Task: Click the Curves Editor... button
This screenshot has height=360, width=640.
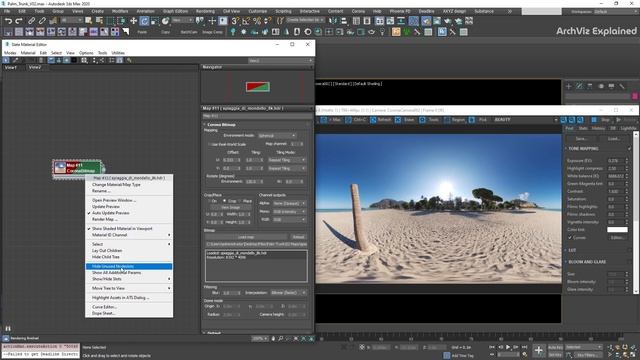Action: (617, 238)
